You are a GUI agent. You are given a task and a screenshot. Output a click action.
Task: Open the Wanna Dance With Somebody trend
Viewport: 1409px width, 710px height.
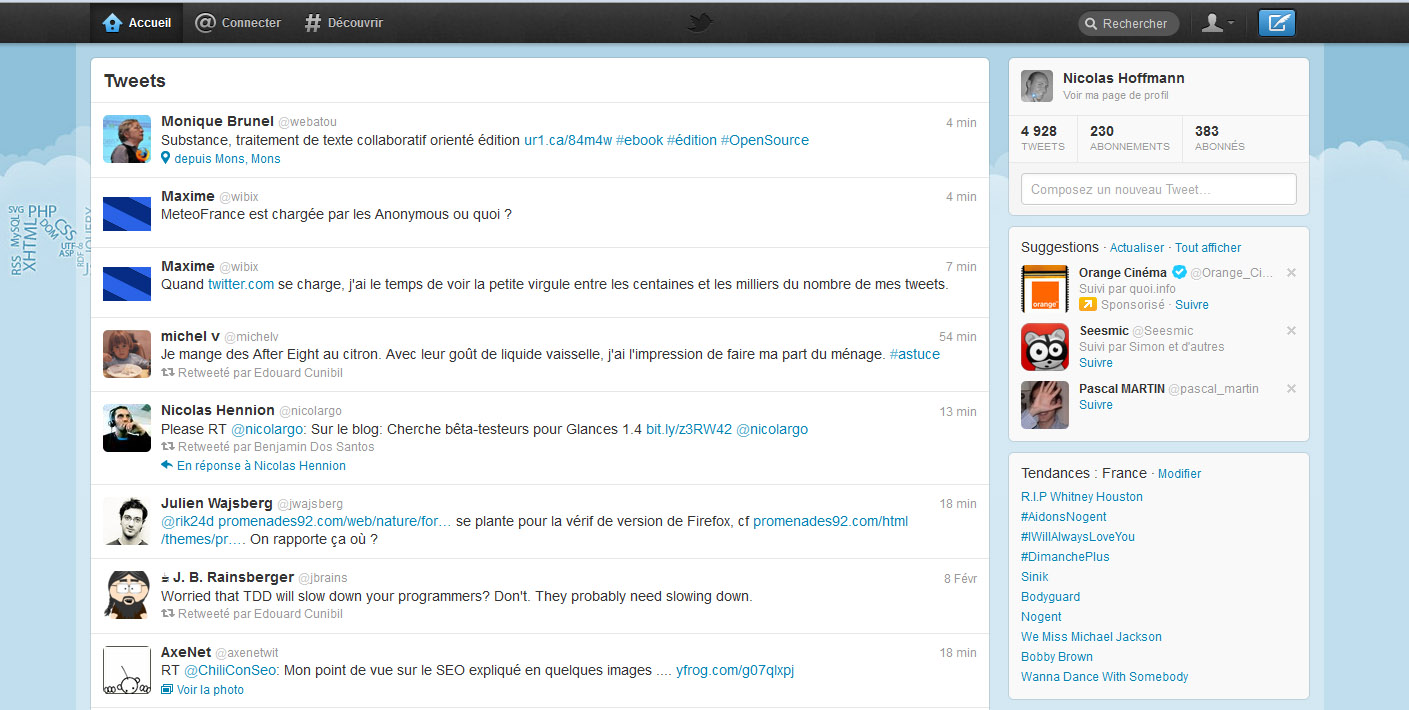pyautogui.click(x=1105, y=677)
